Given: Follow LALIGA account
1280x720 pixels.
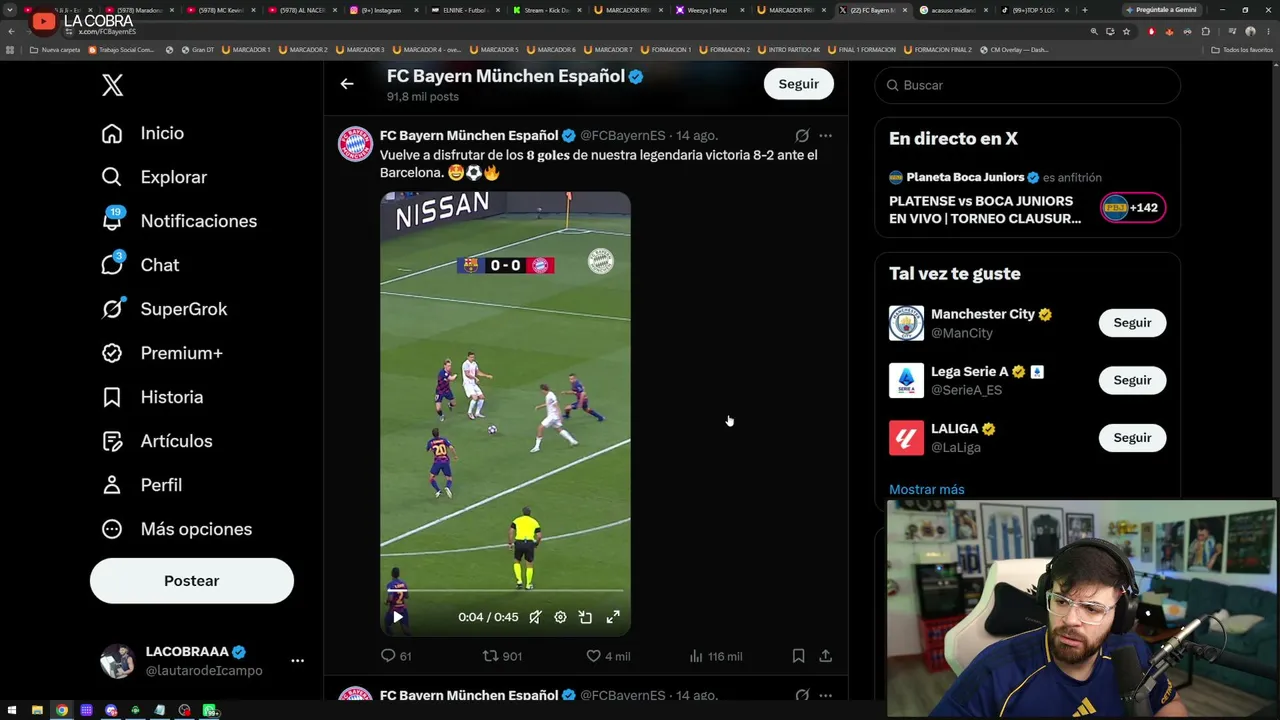Looking at the screenshot, I should [x=1132, y=438].
